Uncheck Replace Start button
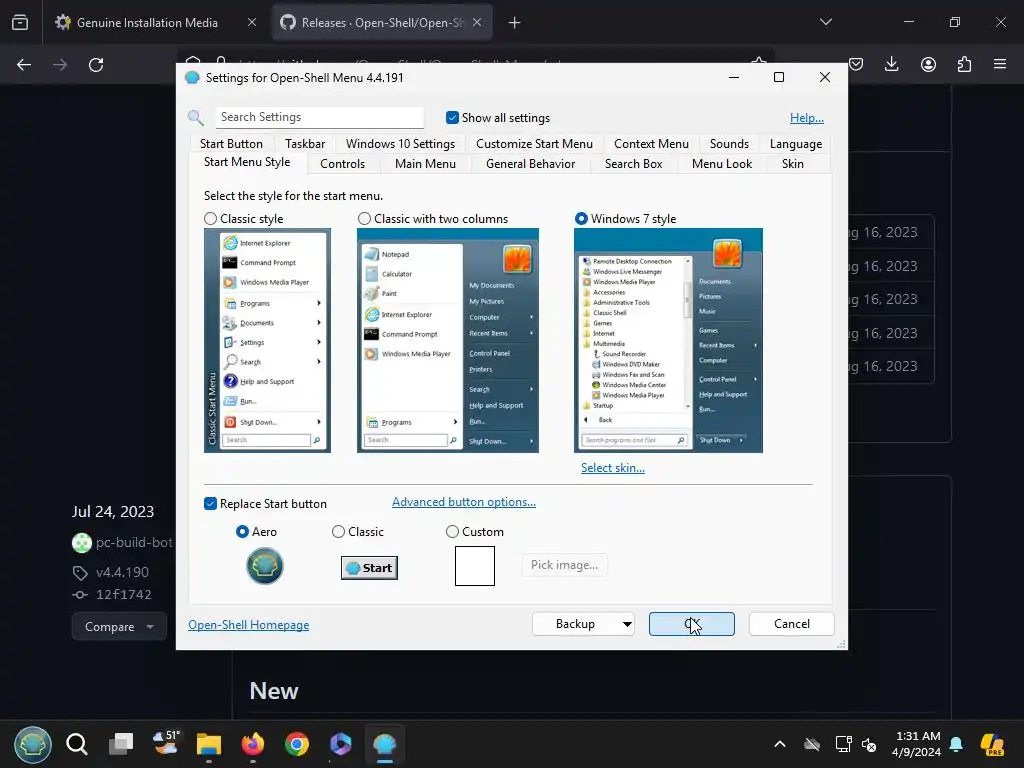 tap(210, 504)
